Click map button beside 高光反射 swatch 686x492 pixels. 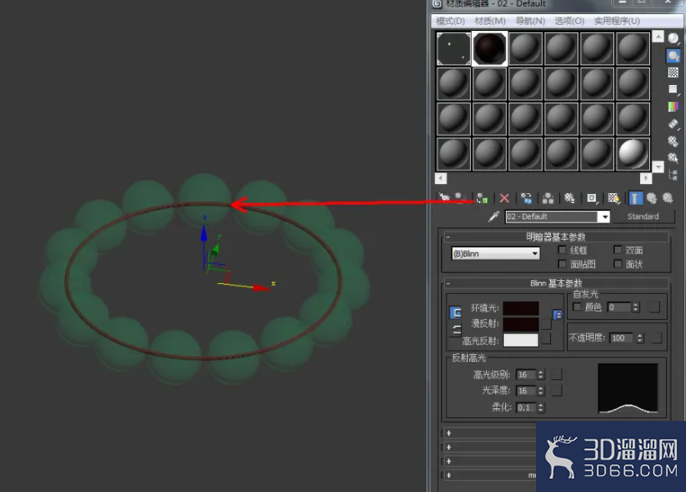pos(546,338)
